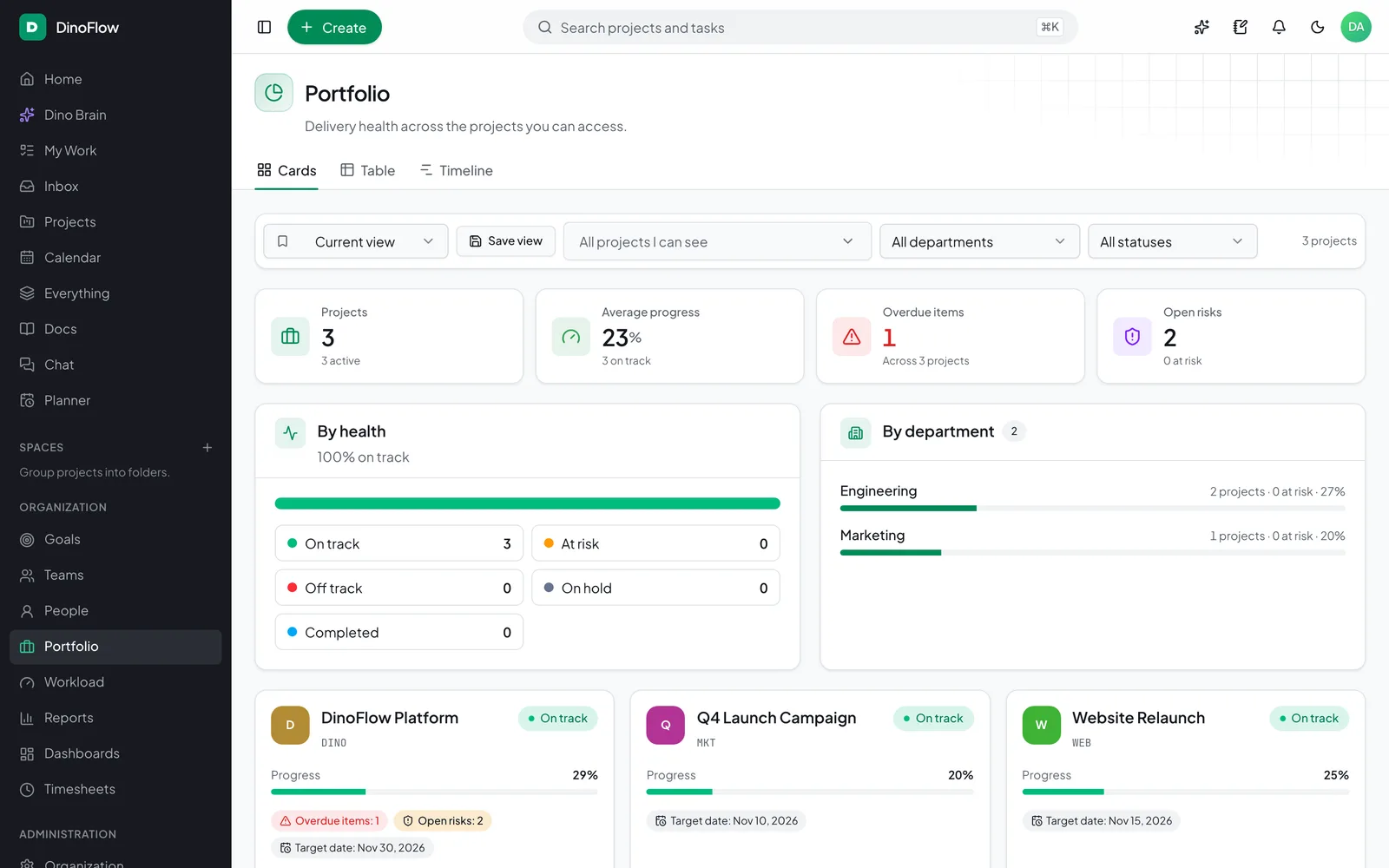Expand All projects I can see dropdown
Viewport: 1389px width, 868px height.
(x=717, y=241)
